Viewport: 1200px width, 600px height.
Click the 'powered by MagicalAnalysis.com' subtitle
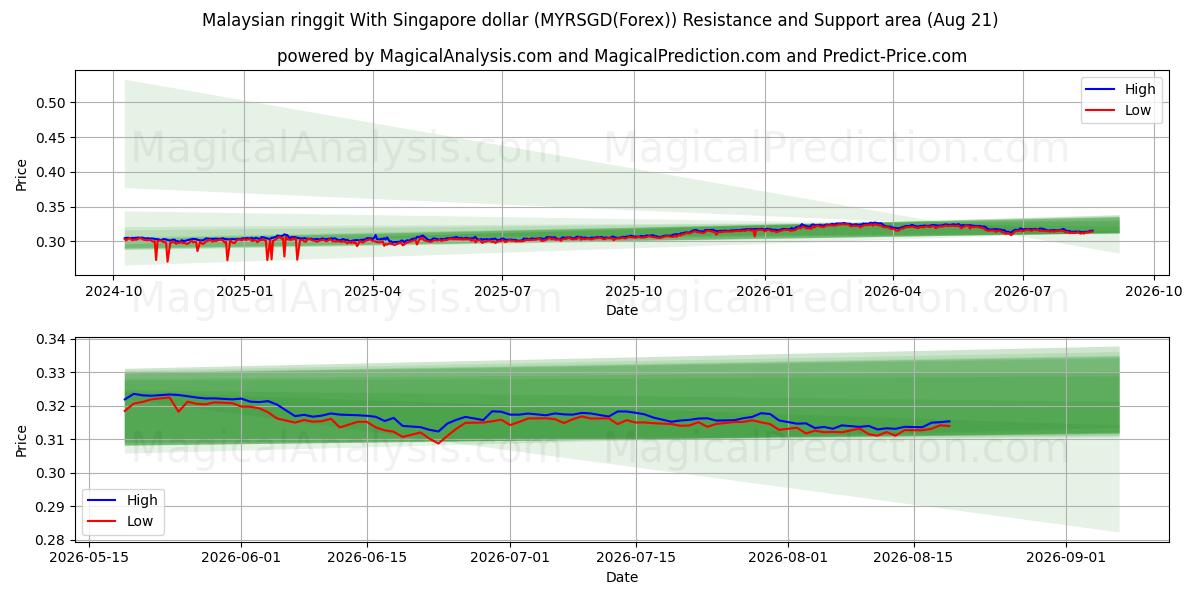622,56
